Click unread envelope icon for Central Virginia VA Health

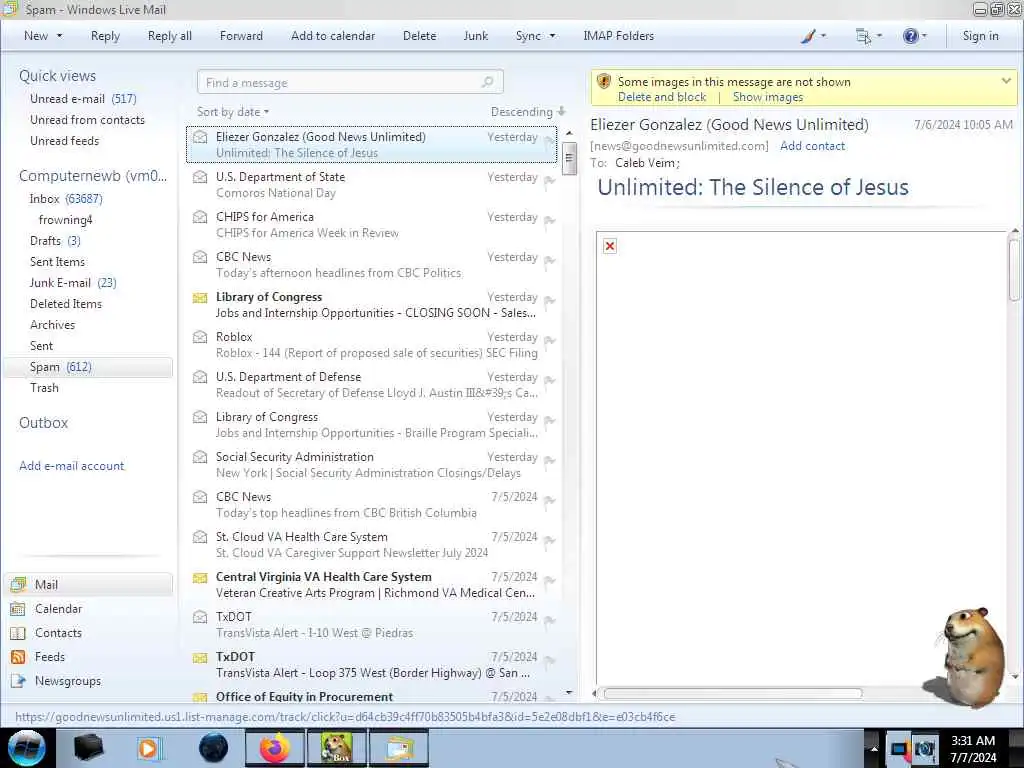(x=200, y=577)
